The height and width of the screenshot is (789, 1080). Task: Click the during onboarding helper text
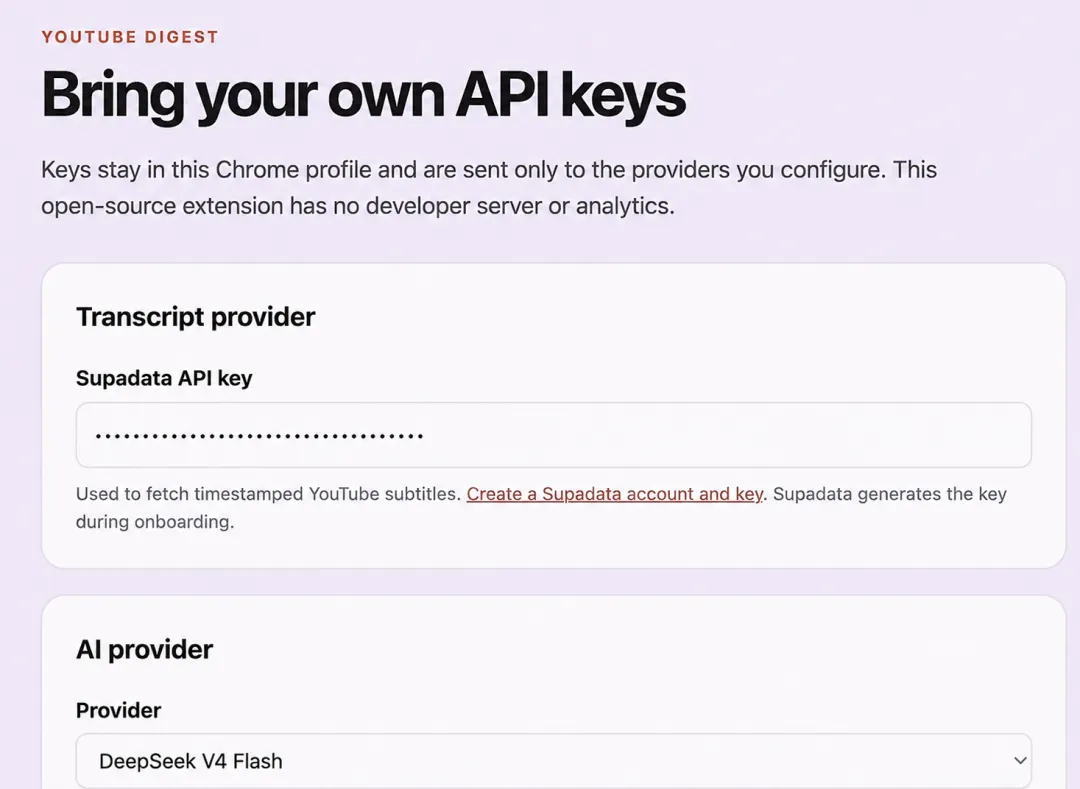(155, 522)
